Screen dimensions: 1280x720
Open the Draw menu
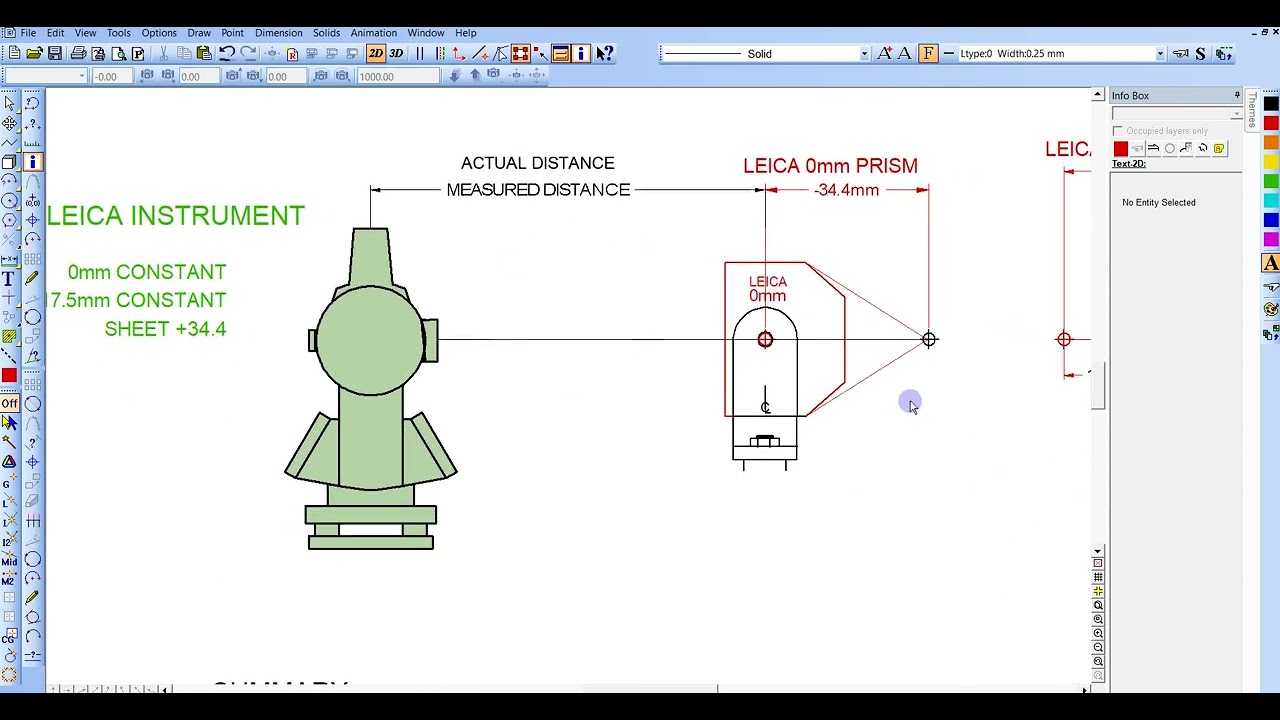[x=199, y=33]
